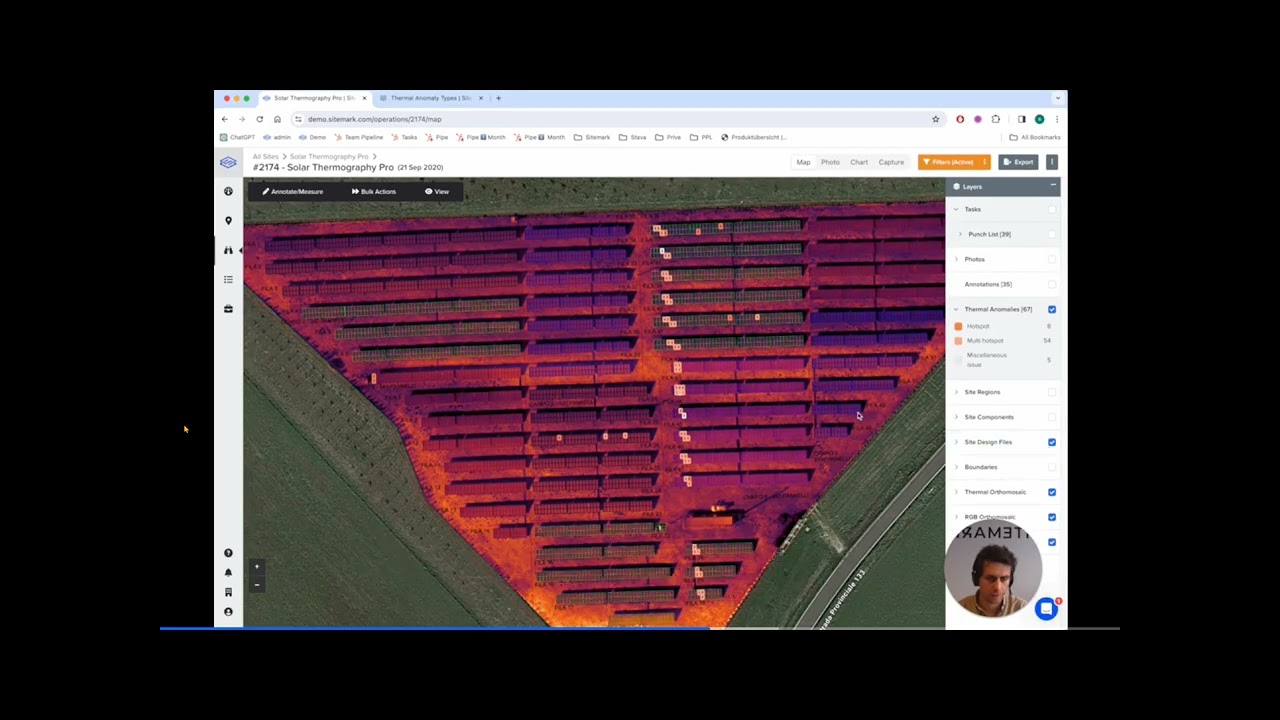The image size is (1280, 720).
Task: Click the Export button
Action: click(x=1020, y=162)
